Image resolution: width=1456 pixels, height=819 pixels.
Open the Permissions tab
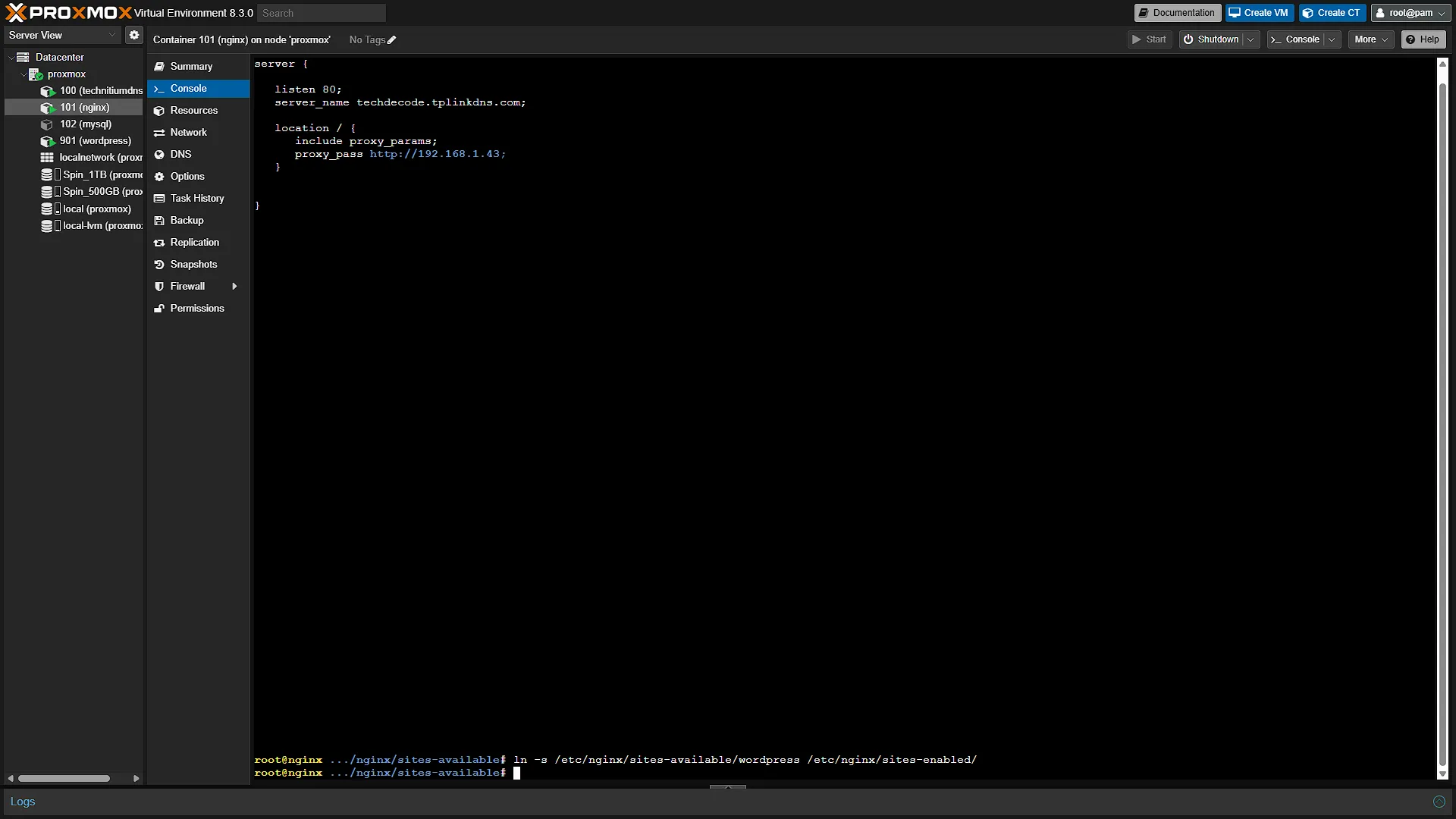[x=198, y=309]
